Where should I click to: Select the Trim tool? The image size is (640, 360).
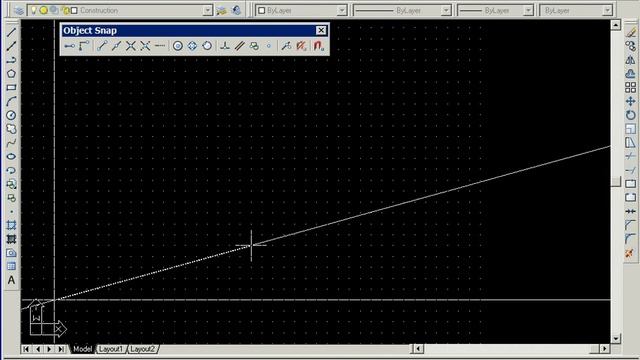630,156
